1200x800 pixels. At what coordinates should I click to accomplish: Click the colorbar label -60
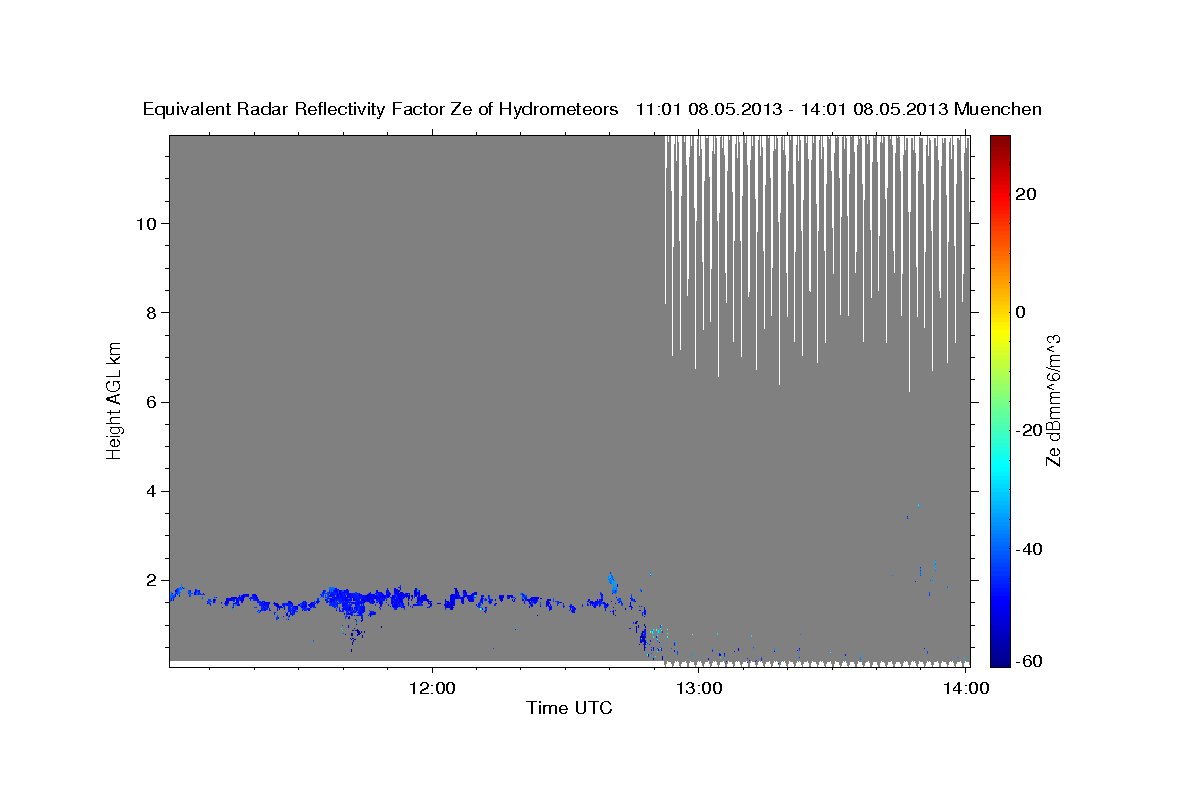(1030, 663)
